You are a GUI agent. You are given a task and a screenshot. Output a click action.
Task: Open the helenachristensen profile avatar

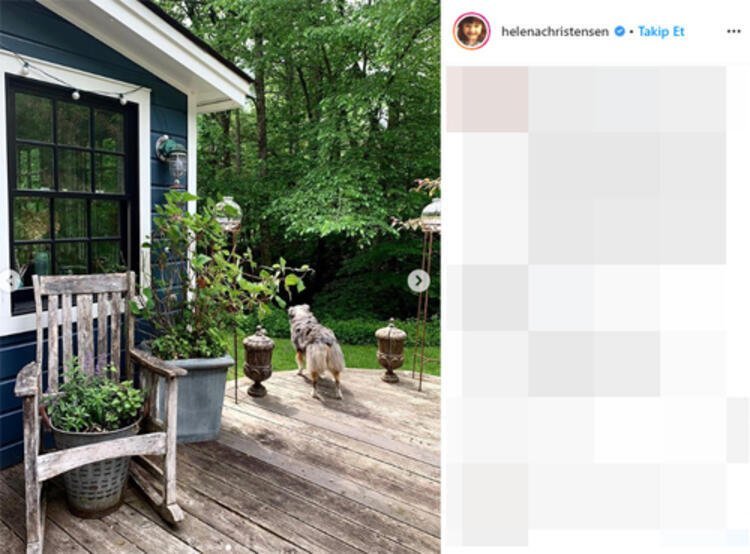click(x=472, y=31)
